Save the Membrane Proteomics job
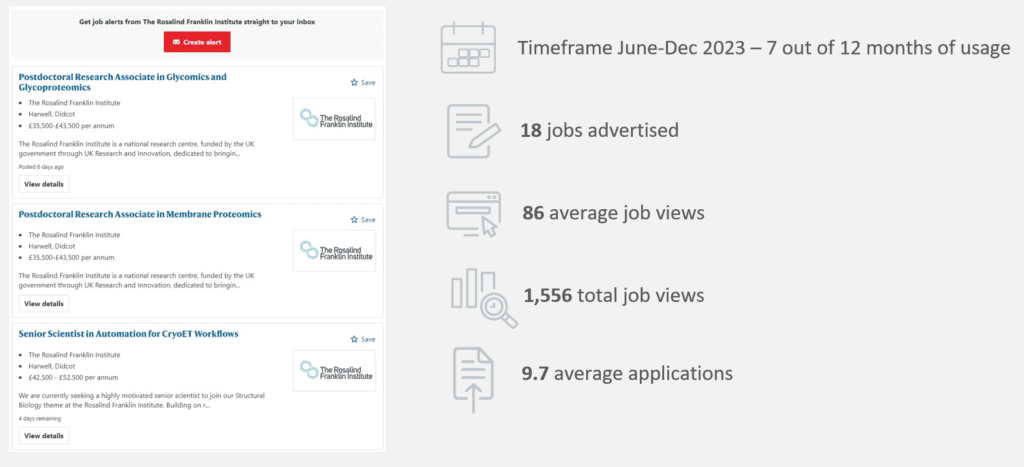 pyautogui.click(x=363, y=220)
